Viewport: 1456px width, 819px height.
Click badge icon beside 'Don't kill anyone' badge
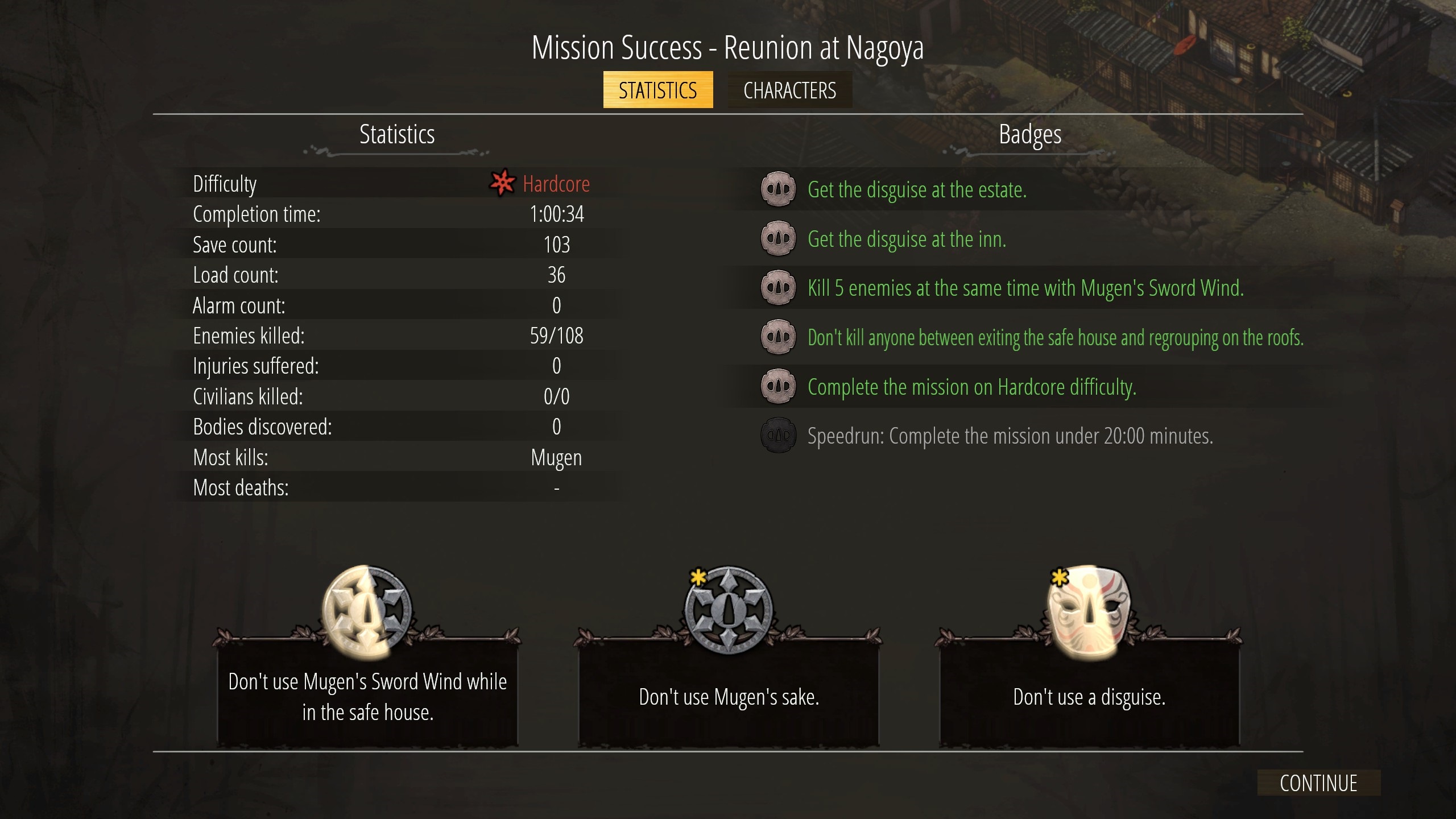(x=778, y=337)
